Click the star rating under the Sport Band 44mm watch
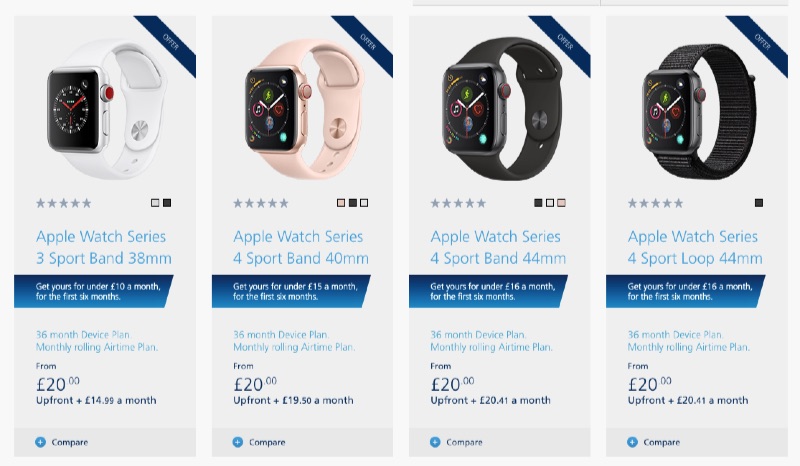The height and width of the screenshot is (466, 800). pyautogui.click(x=458, y=203)
